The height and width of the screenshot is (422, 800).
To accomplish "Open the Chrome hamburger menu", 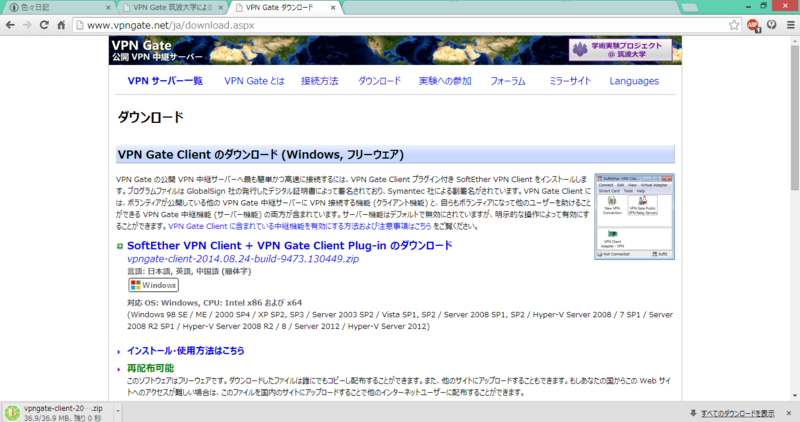I will [790, 25].
